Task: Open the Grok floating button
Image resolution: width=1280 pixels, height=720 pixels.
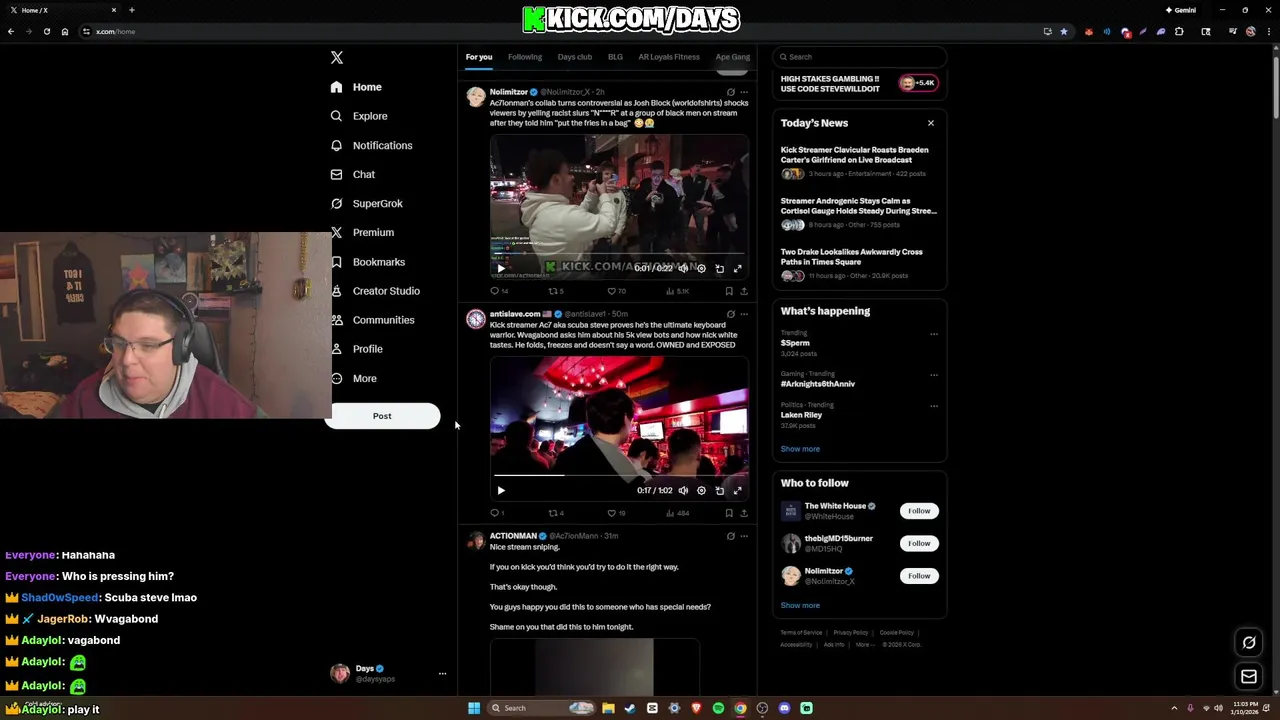Action: (x=1249, y=643)
